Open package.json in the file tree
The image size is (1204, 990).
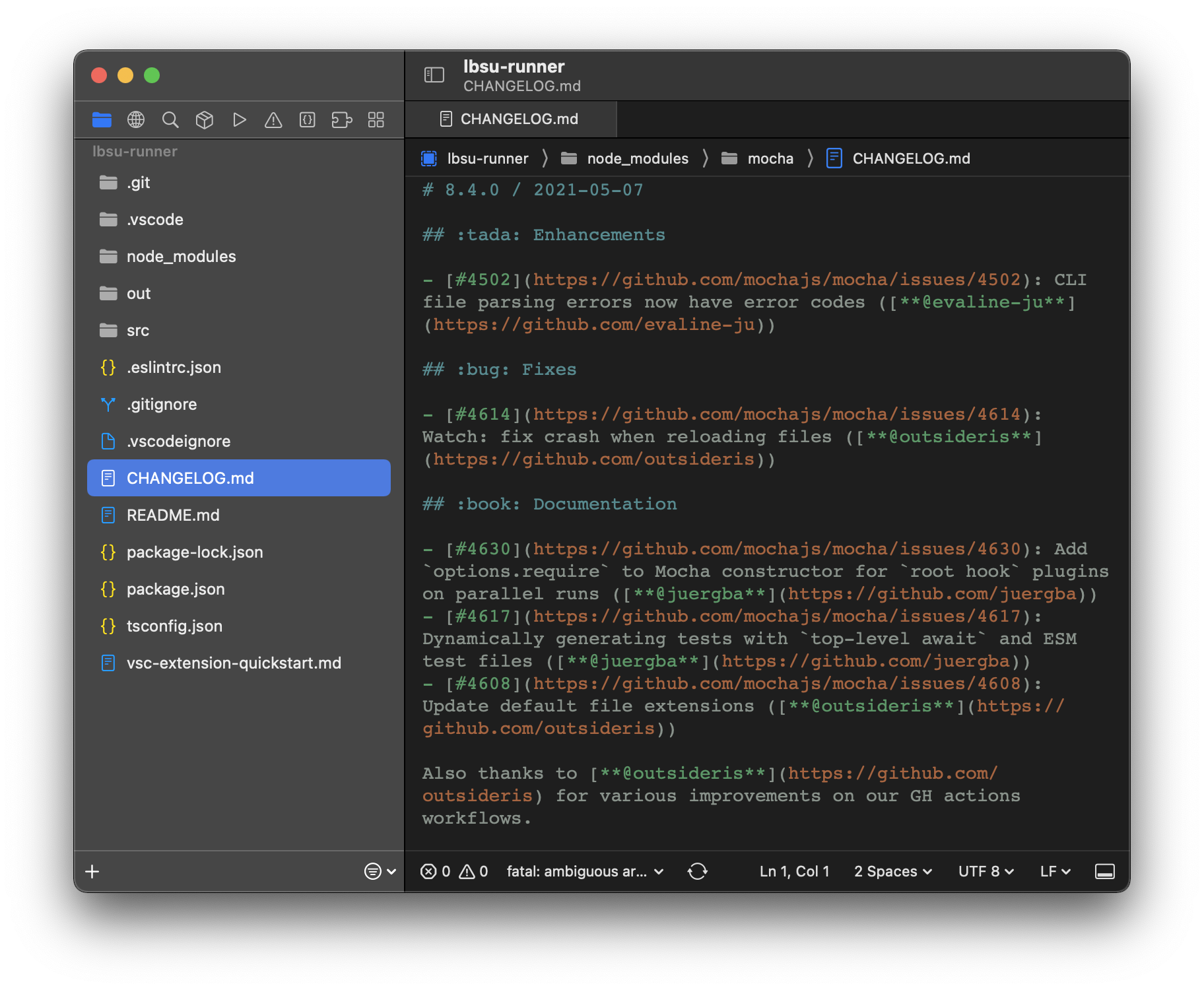[x=239, y=589]
